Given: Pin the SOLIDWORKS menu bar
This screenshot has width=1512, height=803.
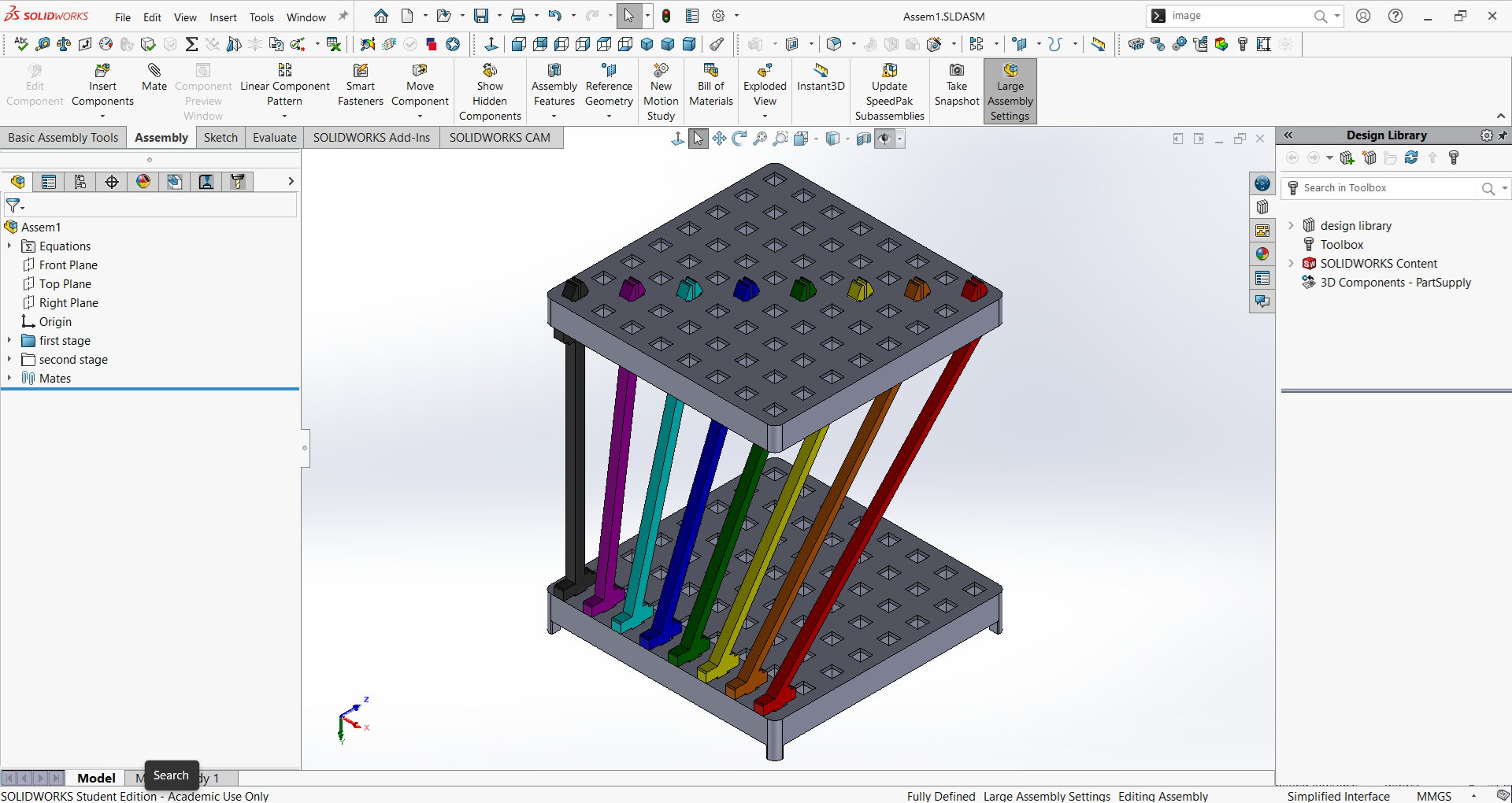Looking at the screenshot, I should pos(343,17).
